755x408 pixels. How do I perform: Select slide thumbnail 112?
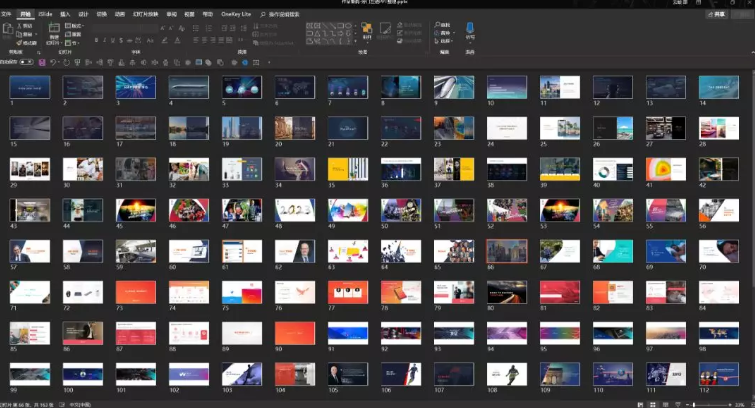coord(718,374)
